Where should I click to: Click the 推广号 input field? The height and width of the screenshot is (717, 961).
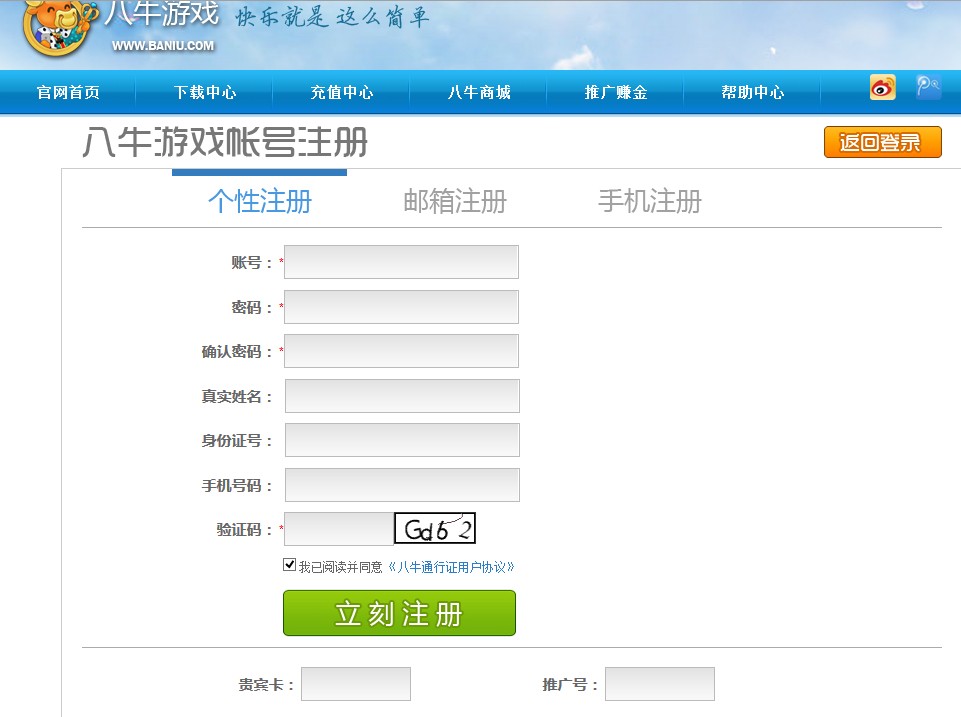(x=659, y=684)
